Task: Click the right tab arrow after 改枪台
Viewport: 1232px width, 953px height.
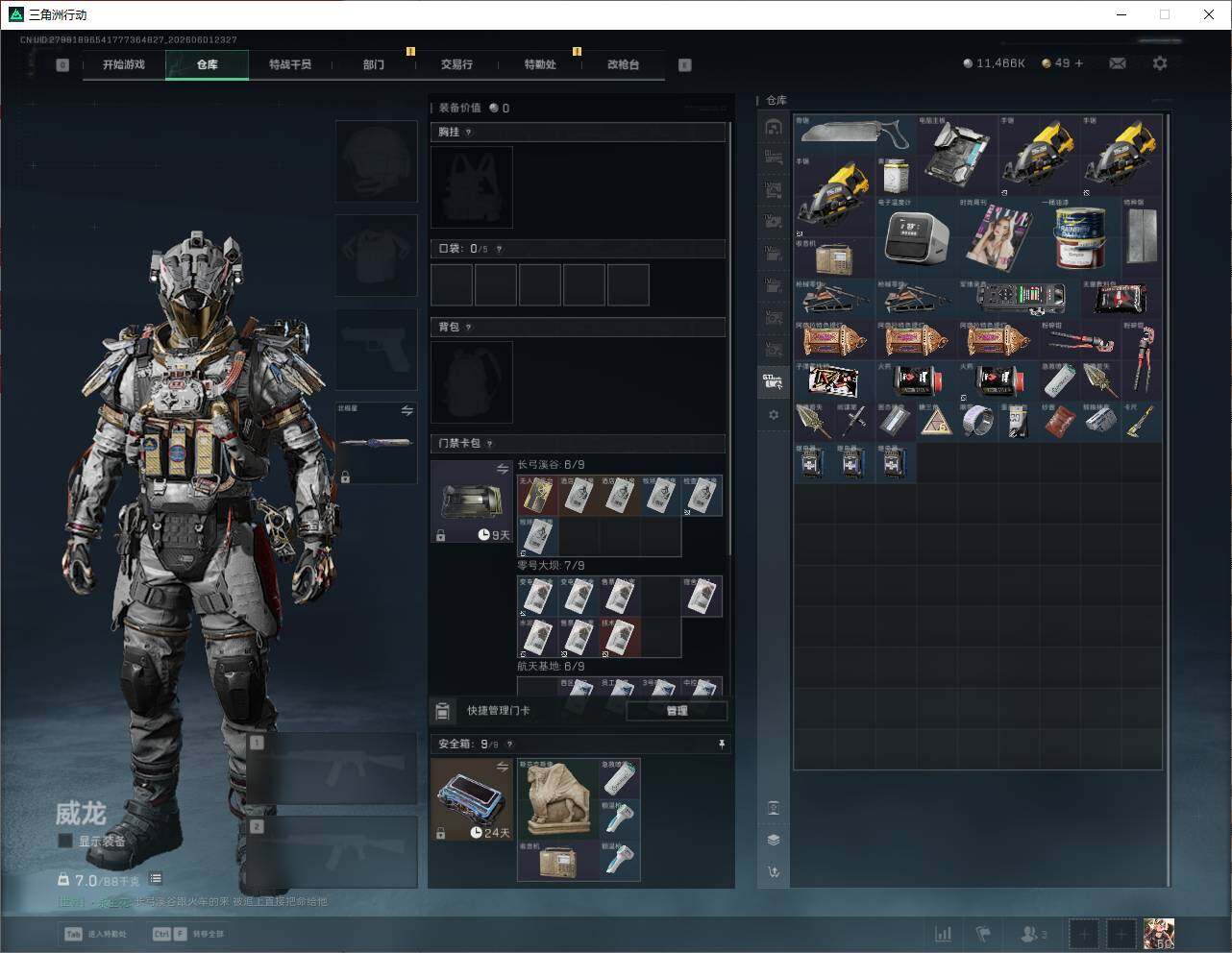Action: click(685, 65)
